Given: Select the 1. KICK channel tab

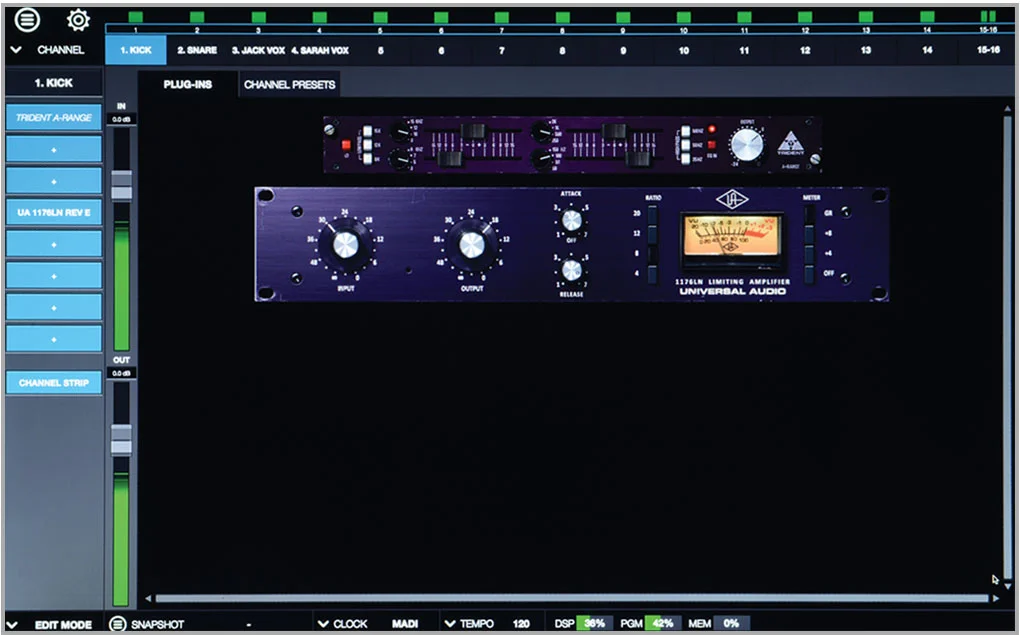Looking at the screenshot, I should pos(136,50).
